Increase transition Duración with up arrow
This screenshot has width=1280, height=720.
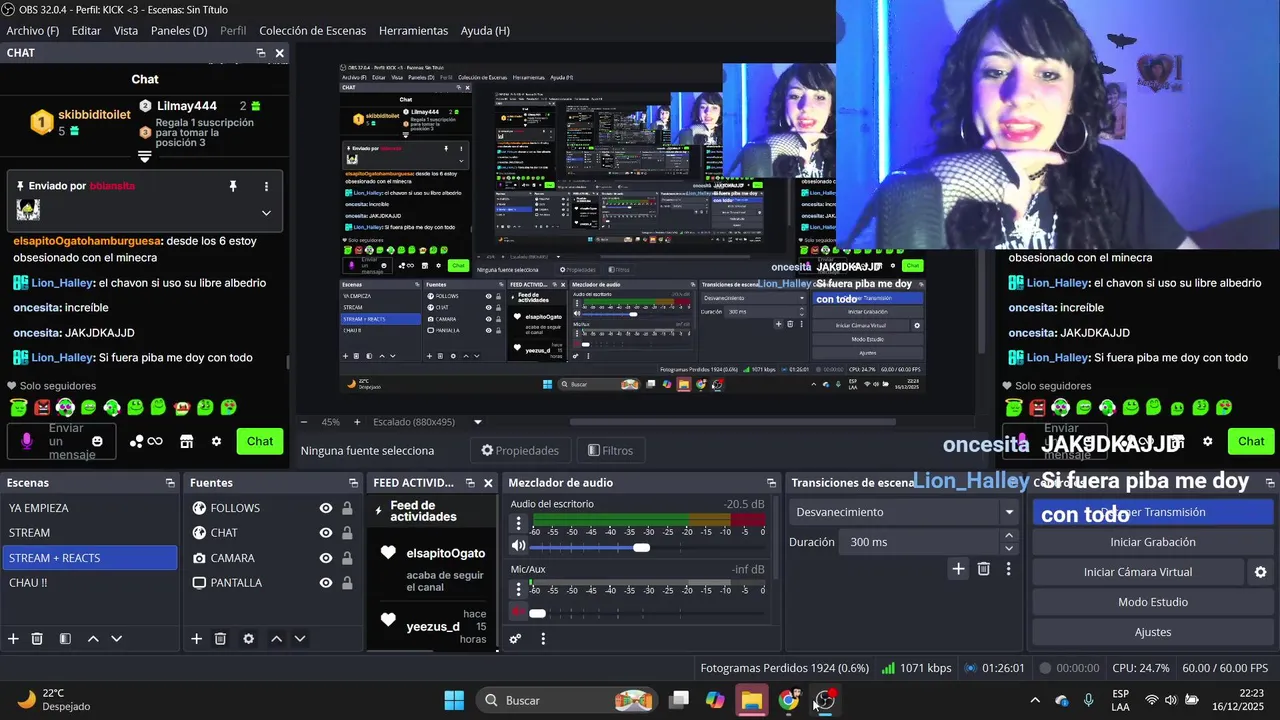1008,536
